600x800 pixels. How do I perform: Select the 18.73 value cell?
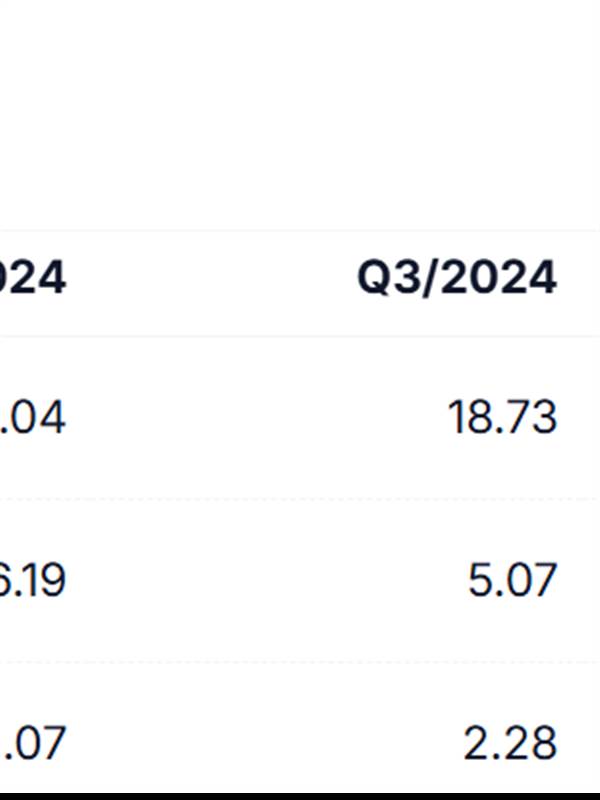coord(501,416)
